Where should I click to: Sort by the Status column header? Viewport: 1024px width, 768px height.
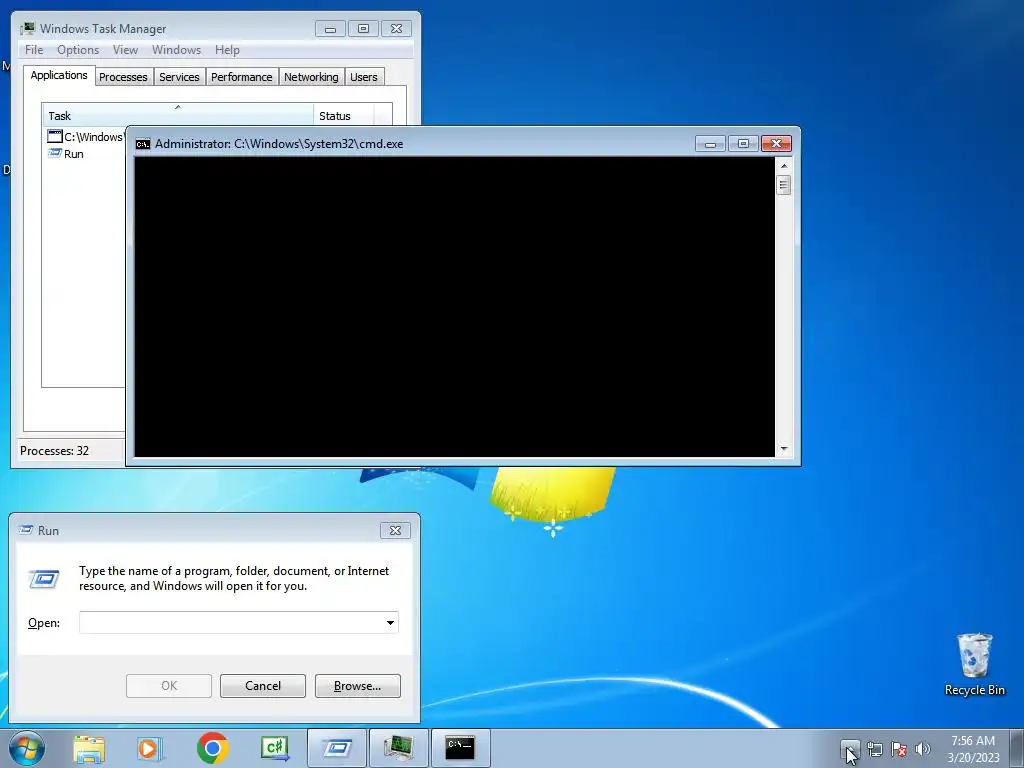coord(344,116)
